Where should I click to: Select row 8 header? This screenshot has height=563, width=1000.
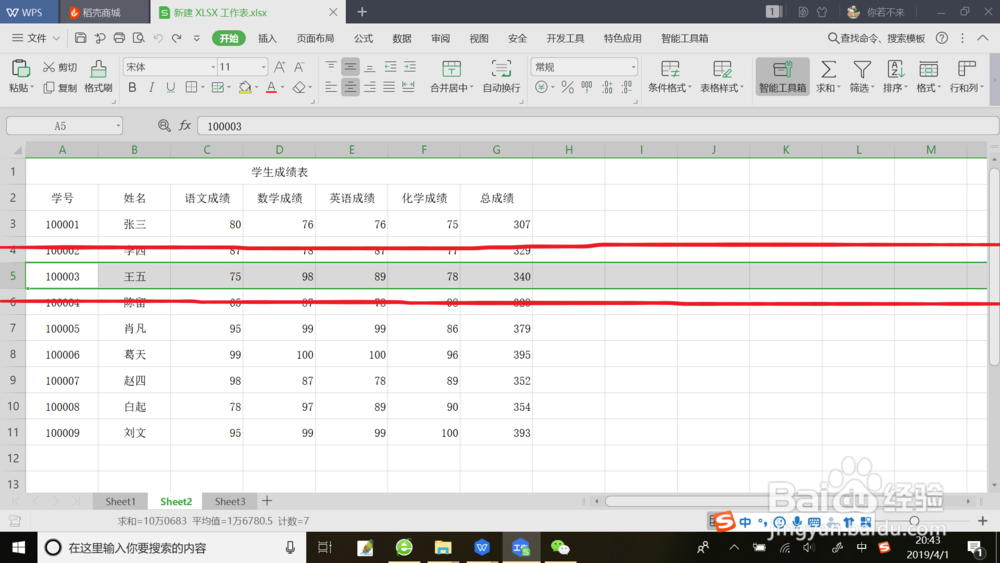13,354
